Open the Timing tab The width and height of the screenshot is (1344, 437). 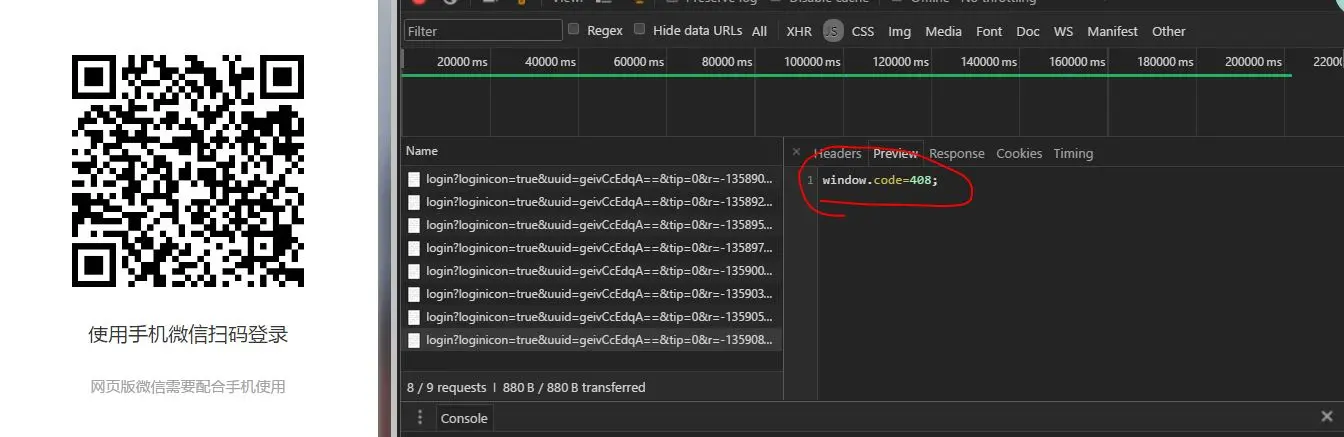pyautogui.click(x=1073, y=153)
